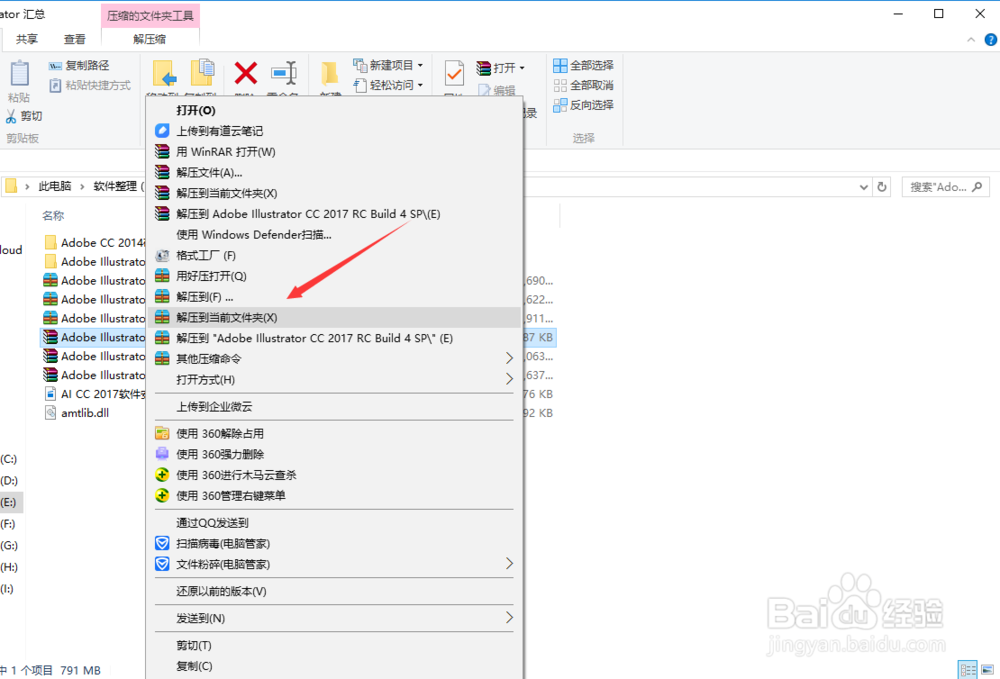Screen dimensions: 1000x679
Task: Choose WinRAR extract to Adobe Illustrator folder
Action: 334,214
